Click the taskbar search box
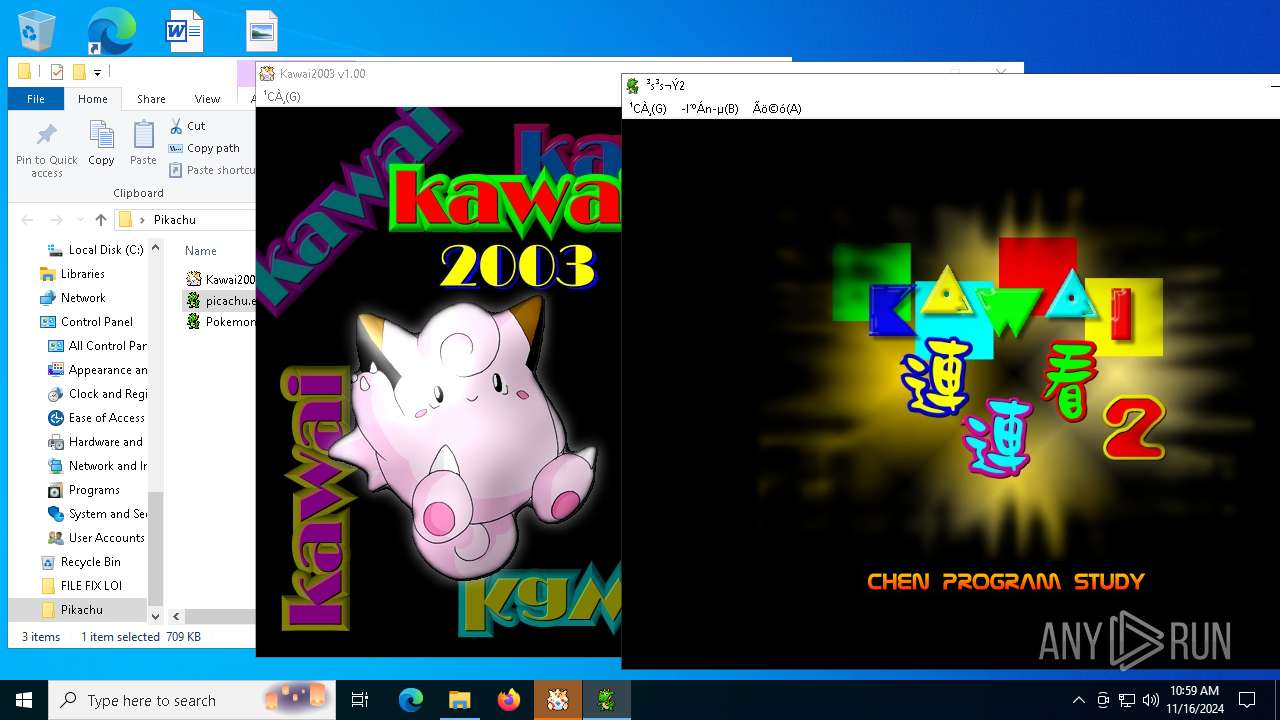Viewport: 1280px width, 720px height. point(194,700)
